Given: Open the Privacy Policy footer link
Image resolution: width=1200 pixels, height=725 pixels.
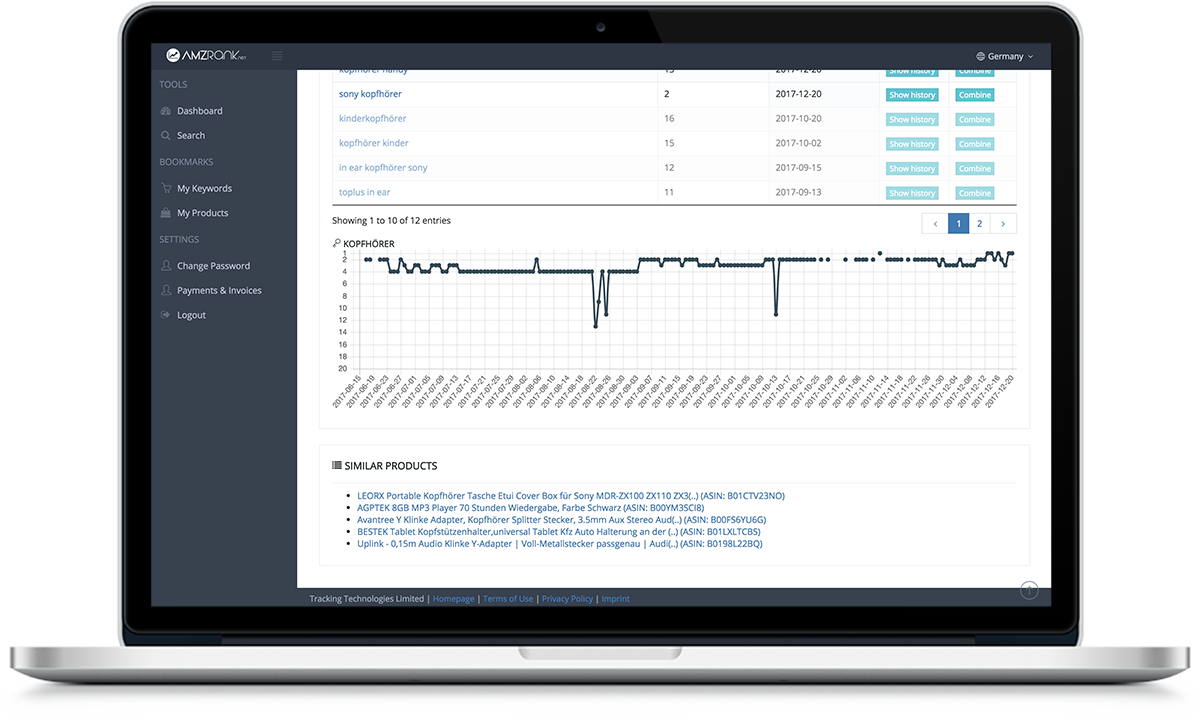Looking at the screenshot, I should coord(567,599).
